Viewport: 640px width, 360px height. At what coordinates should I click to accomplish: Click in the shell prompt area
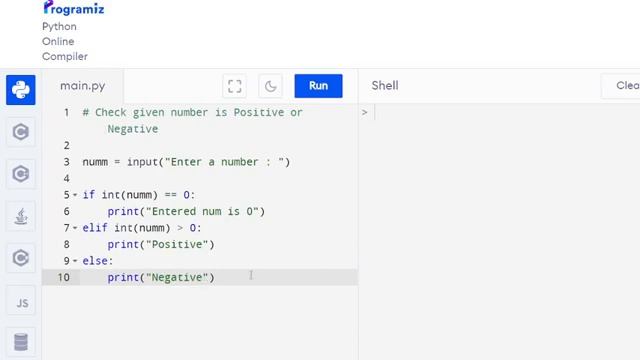tap(498, 113)
